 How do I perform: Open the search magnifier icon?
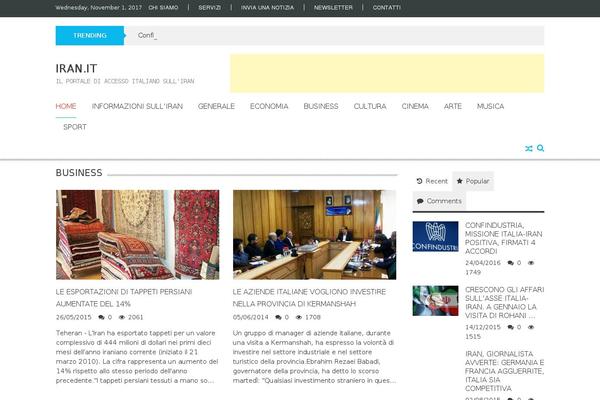(540, 148)
